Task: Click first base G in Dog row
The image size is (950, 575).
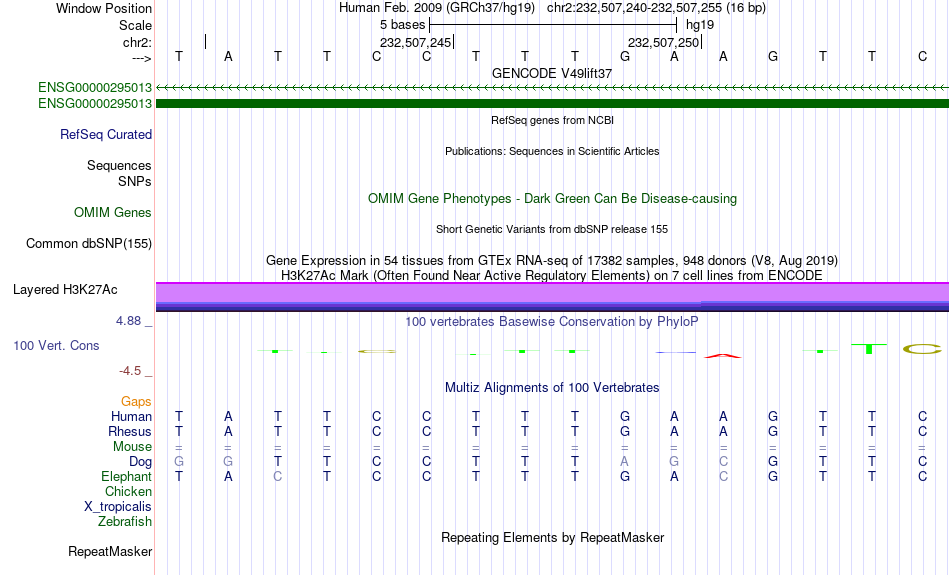Action: pyautogui.click(x=179, y=462)
